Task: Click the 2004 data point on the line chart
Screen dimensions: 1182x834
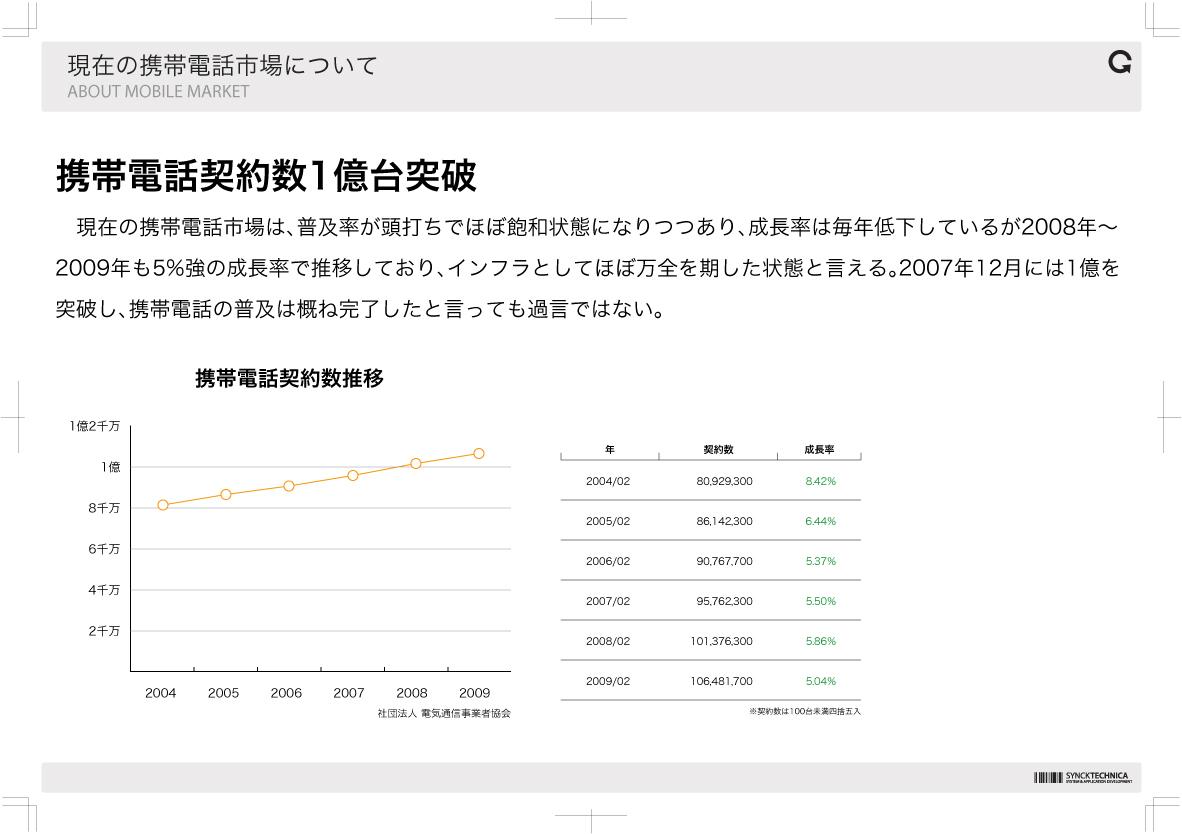Action: pyautogui.click(x=163, y=505)
